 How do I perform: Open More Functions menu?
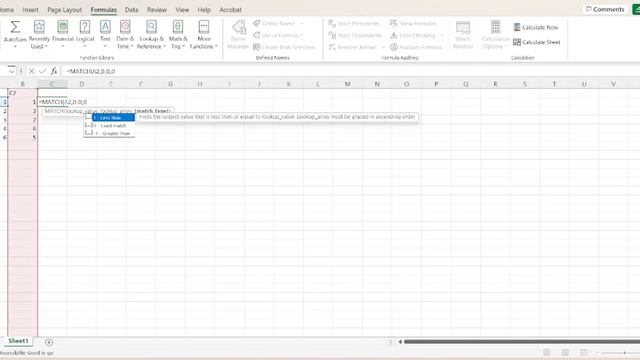coord(204,35)
